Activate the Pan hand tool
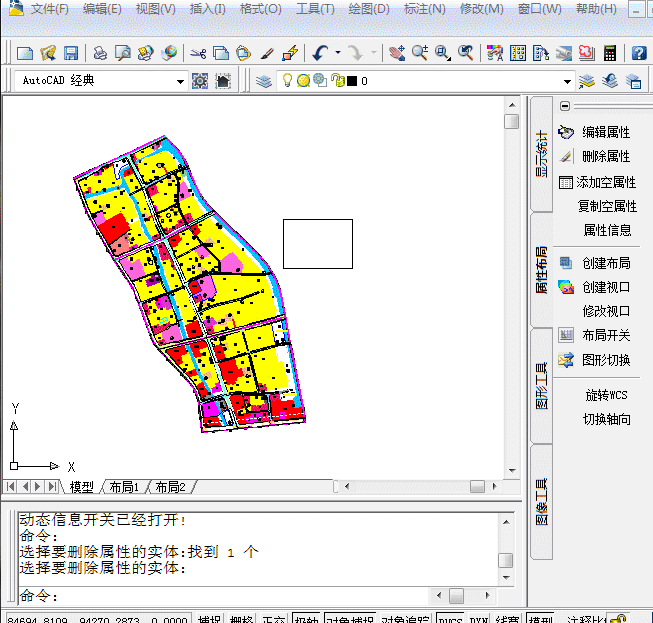 point(396,53)
